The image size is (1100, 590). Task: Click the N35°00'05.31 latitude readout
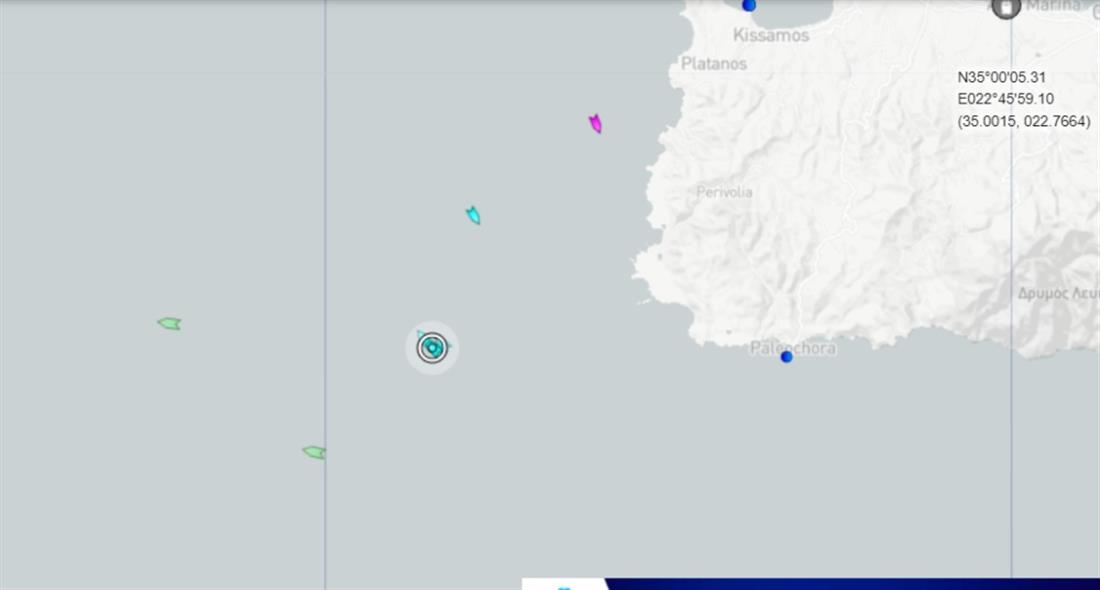[x=1001, y=77]
